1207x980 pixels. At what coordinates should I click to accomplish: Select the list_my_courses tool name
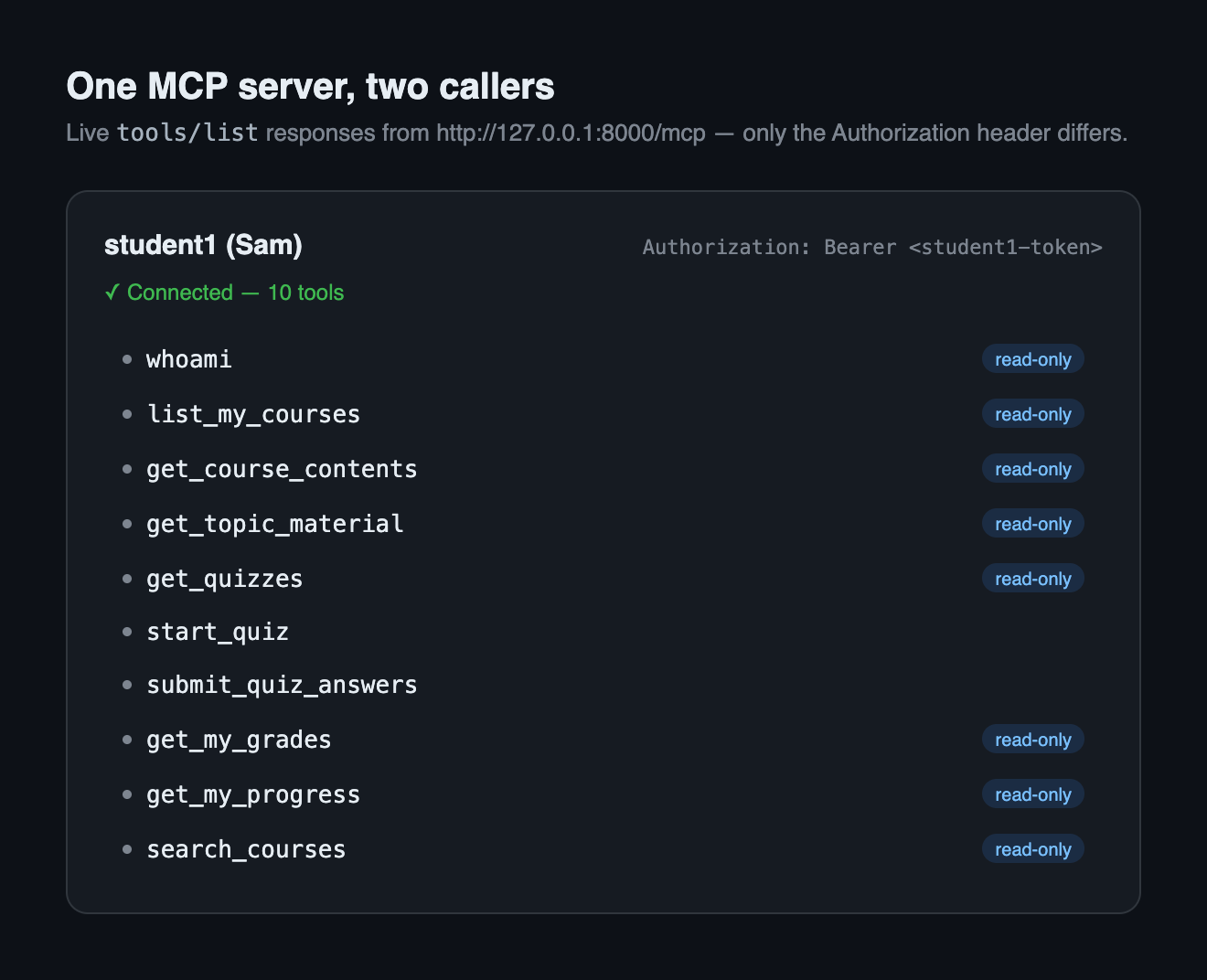click(253, 414)
